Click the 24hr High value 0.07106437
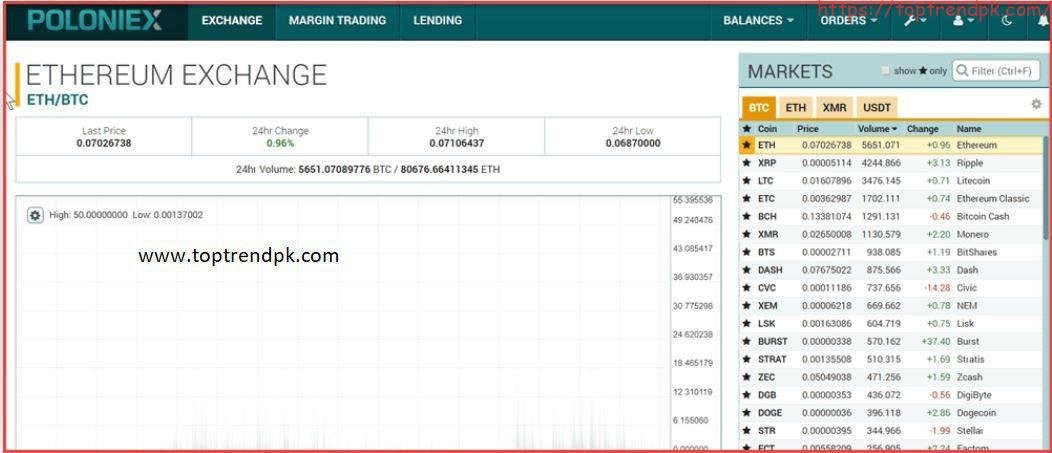The image size is (1052, 453). [x=457, y=143]
